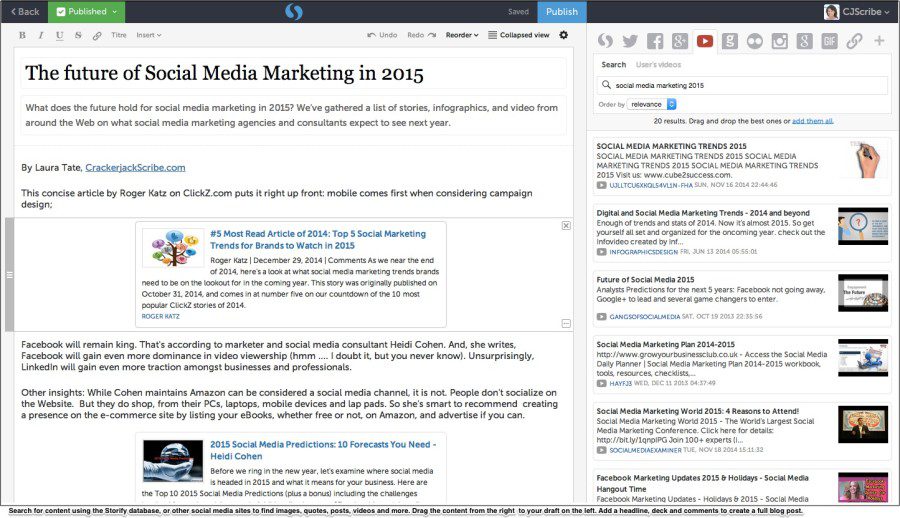Select the Google+ source icon
The height and width of the screenshot is (518, 900).
click(x=680, y=41)
